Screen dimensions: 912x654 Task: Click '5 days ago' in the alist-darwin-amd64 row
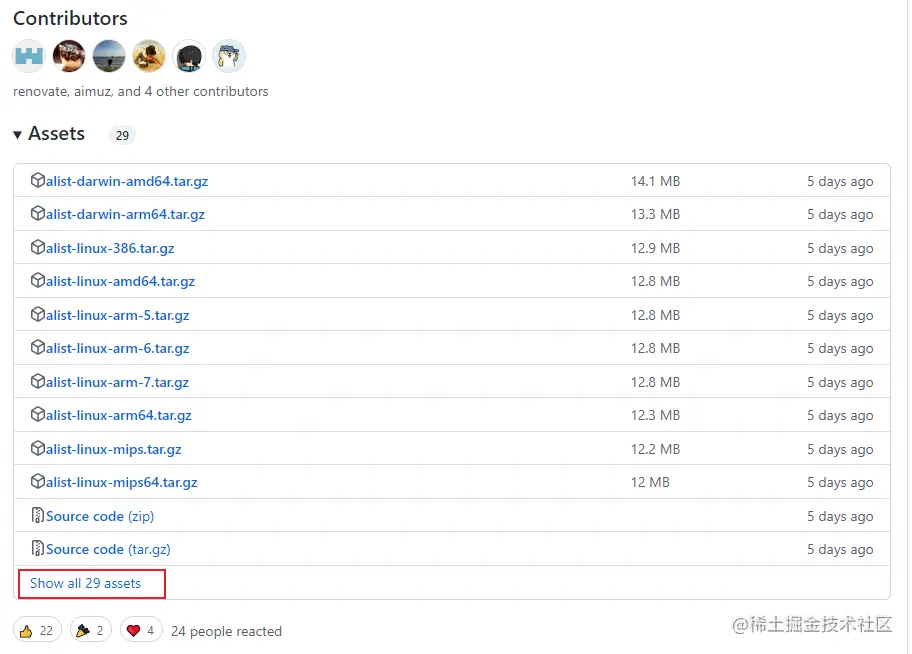[840, 182]
